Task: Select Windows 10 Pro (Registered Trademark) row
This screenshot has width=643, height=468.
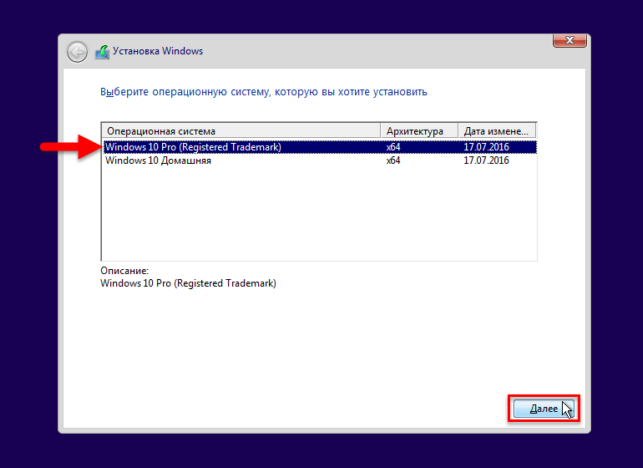Action: (x=319, y=147)
